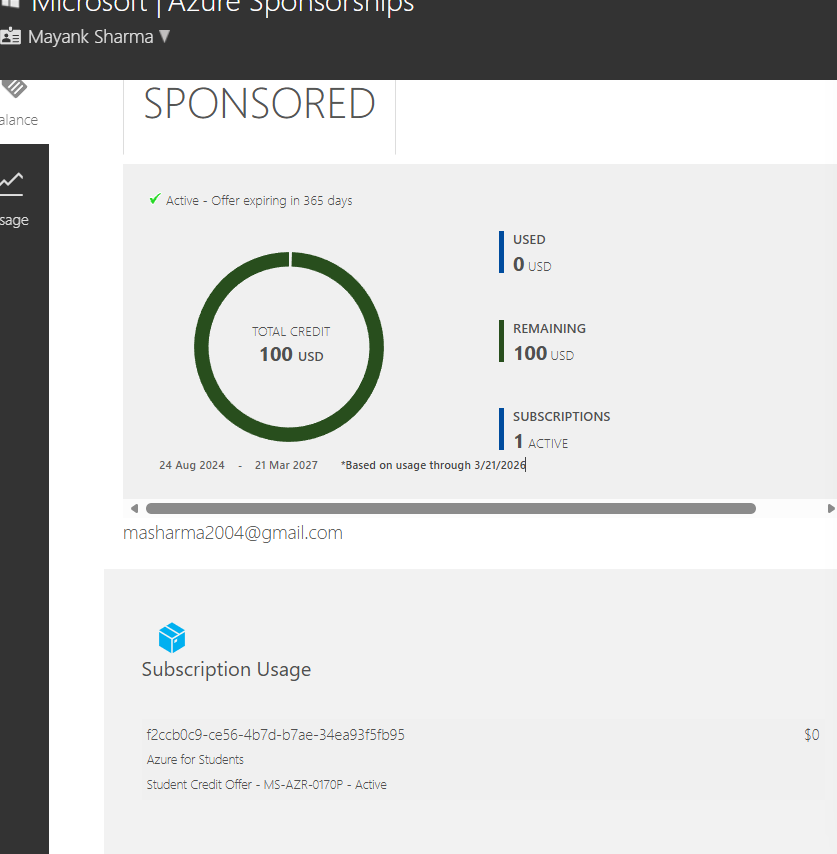Open the Mayank Sharma account name
Screen dimensions: 837x854
pos(90,37)
